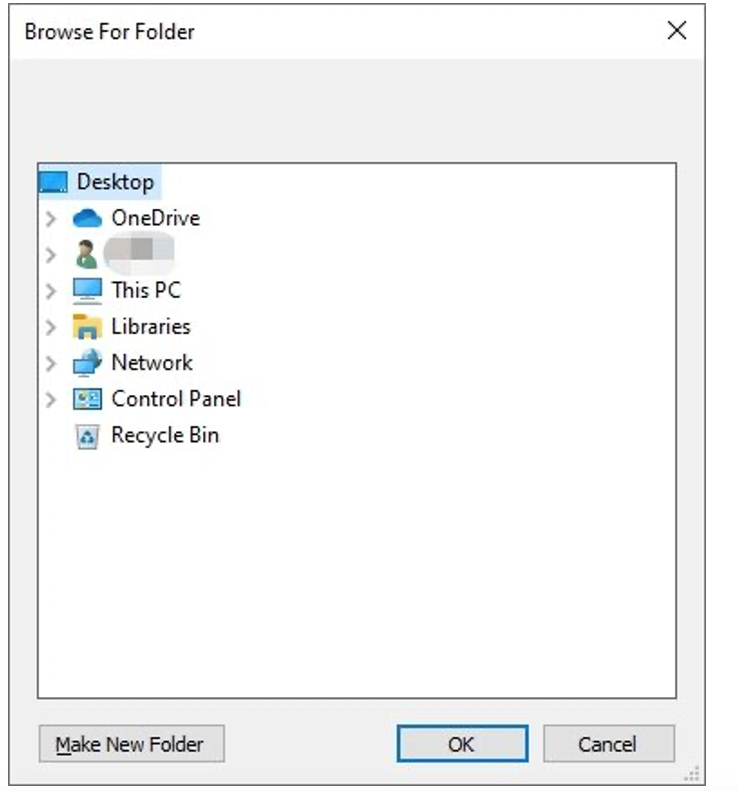The width and height of the screenshot is (737, 791).
Task: Click the This PC computer icon
Action: [x=87, y=291]
